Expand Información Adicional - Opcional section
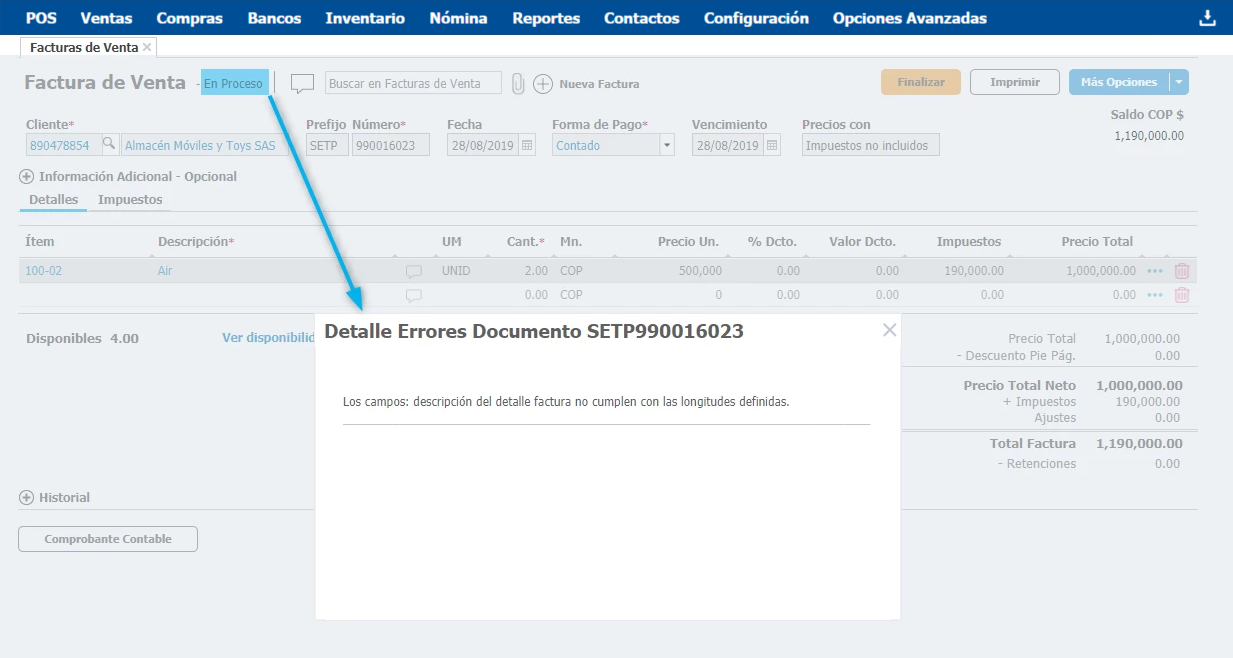Screen dimensions: 1233x658 [x=26, y=177]
